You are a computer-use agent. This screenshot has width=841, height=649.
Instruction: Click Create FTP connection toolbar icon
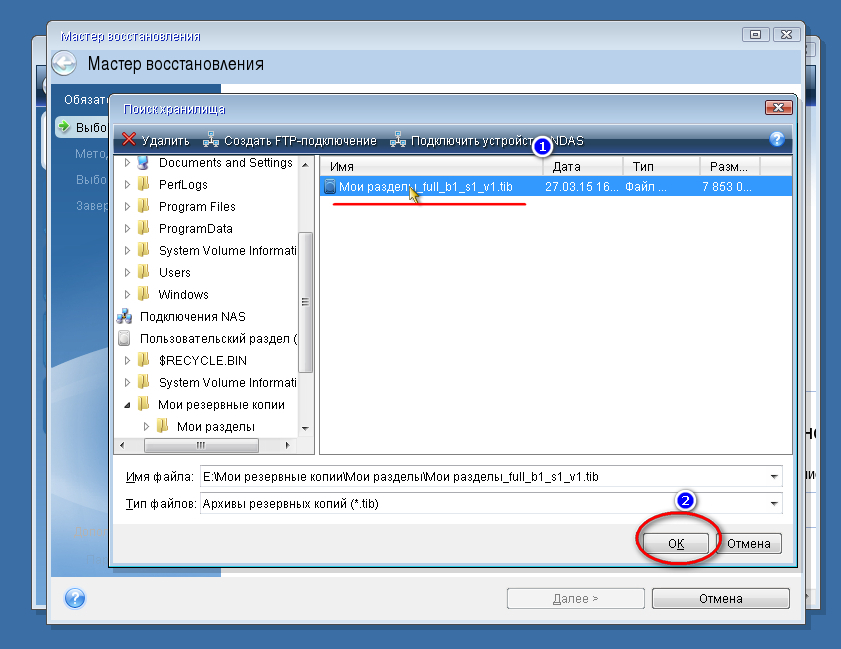pos(211,140)
